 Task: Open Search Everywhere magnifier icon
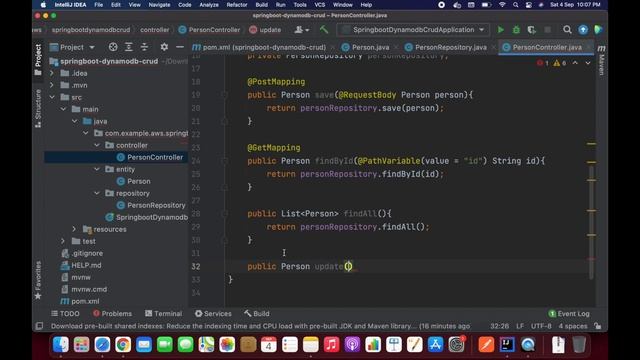coord(567,30)
